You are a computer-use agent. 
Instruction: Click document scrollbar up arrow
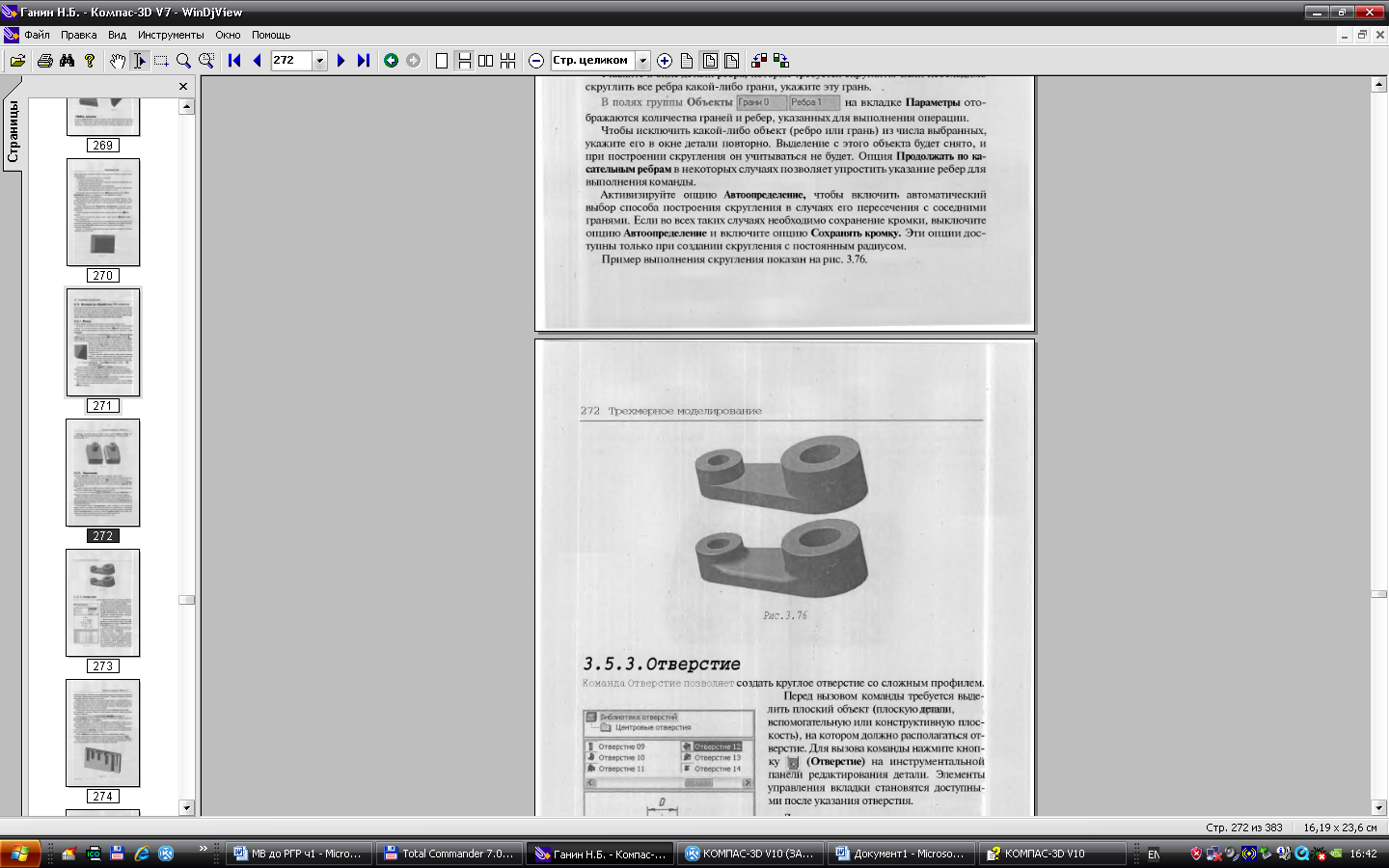(1378, 85)
